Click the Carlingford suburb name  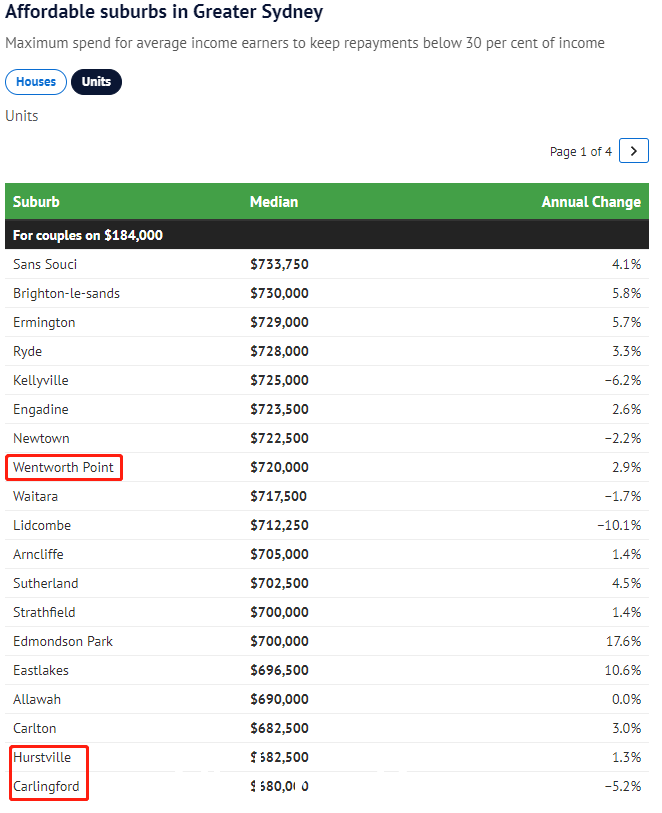[46, 787]
